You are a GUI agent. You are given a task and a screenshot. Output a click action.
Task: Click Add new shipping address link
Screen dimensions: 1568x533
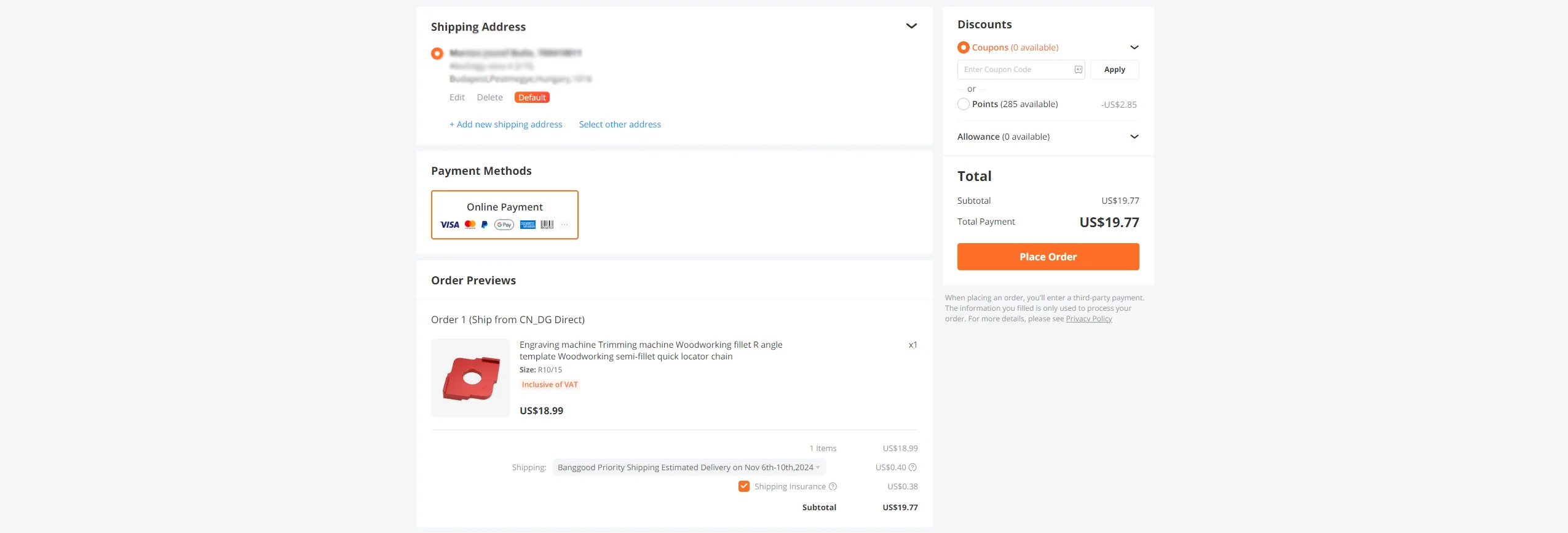pos(506,124)
